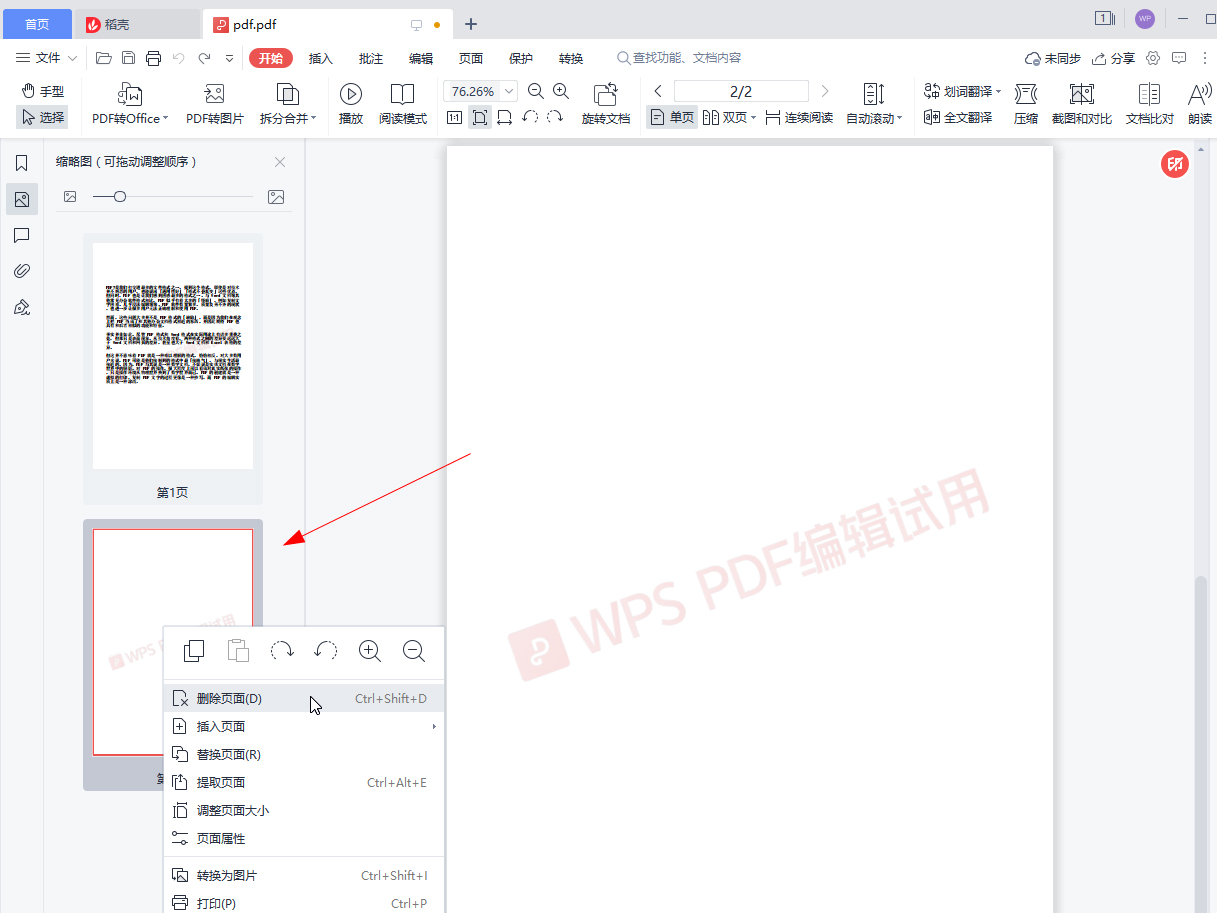Expand 划词翻译 dropdown arrow
Viewport: 1217px width, 913px height.
[x=998, y=91]
